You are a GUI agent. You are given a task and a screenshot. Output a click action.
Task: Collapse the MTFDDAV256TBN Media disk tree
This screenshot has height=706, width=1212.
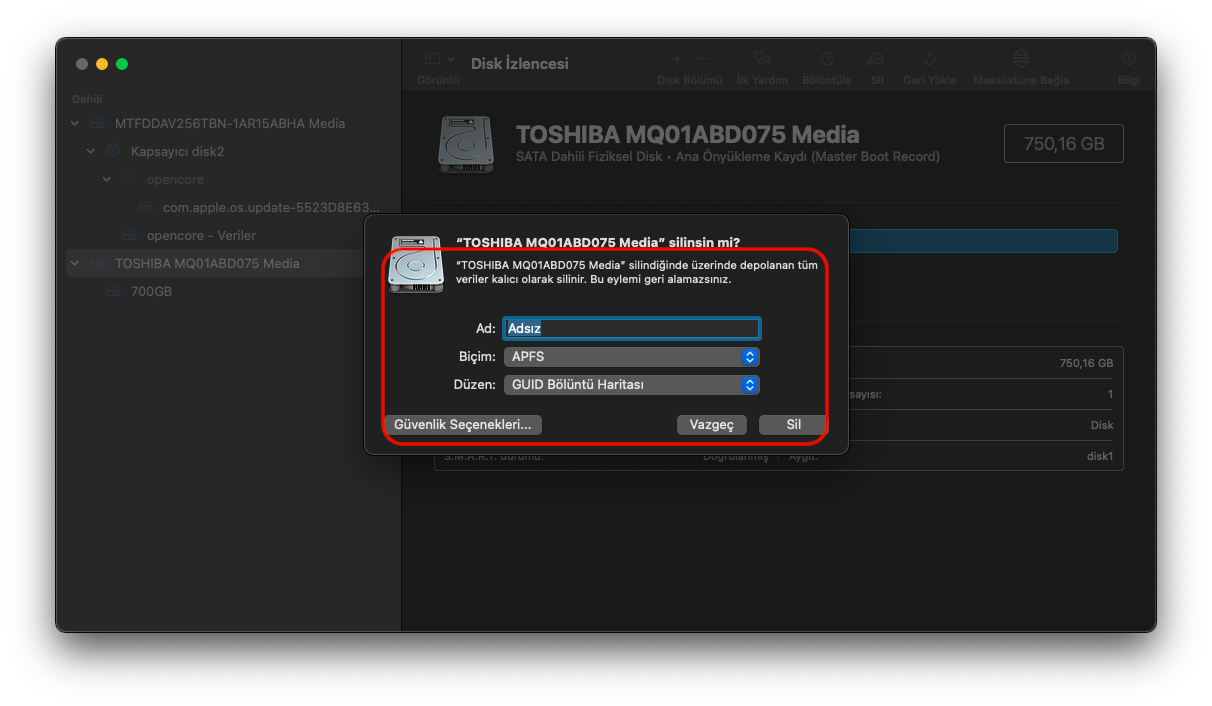75,124
